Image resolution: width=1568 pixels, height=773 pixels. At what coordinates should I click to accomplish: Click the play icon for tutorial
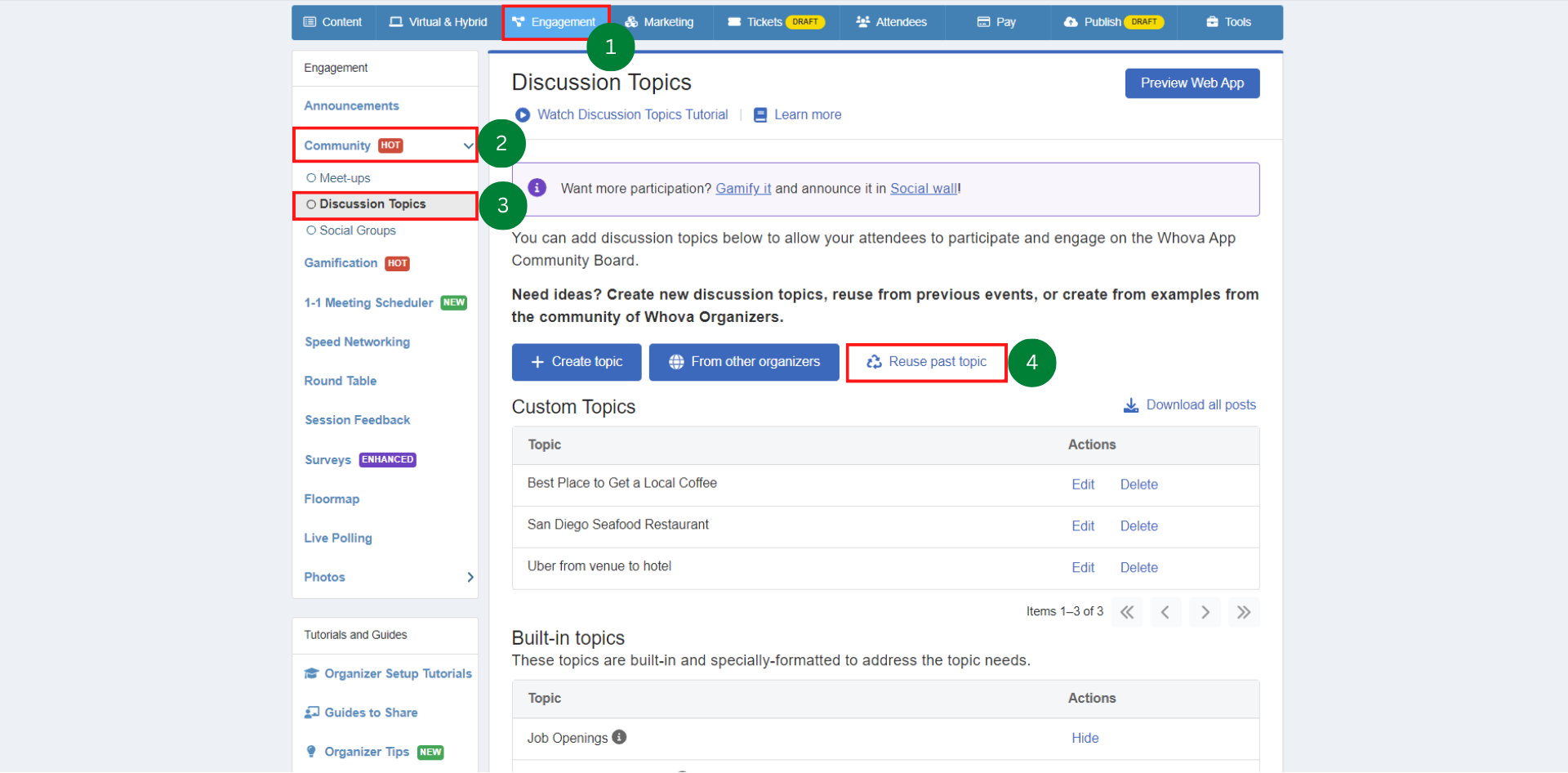point(523,115)
